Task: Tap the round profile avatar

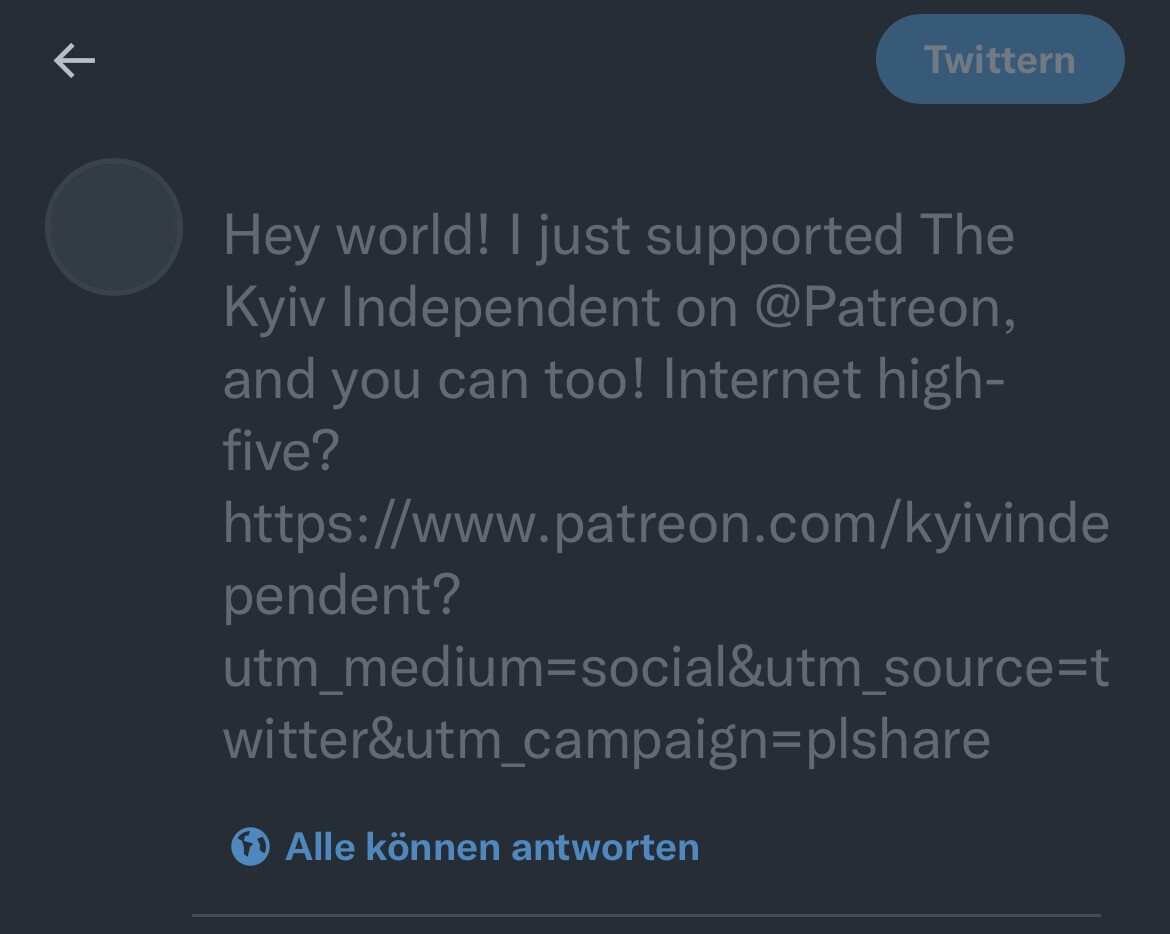Action: (x=114, y=227)
